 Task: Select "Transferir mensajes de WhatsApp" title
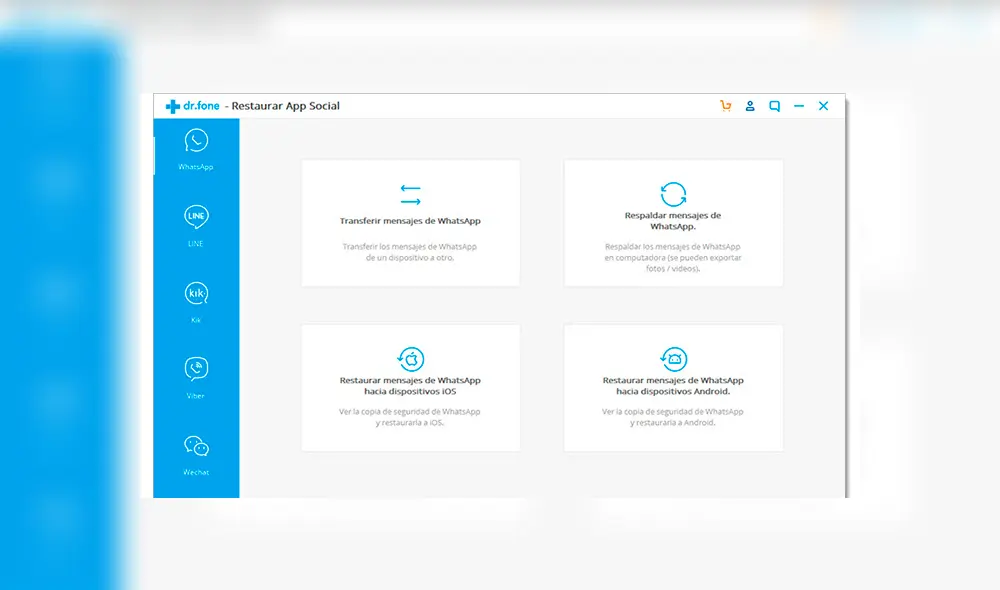coord(410,221)
